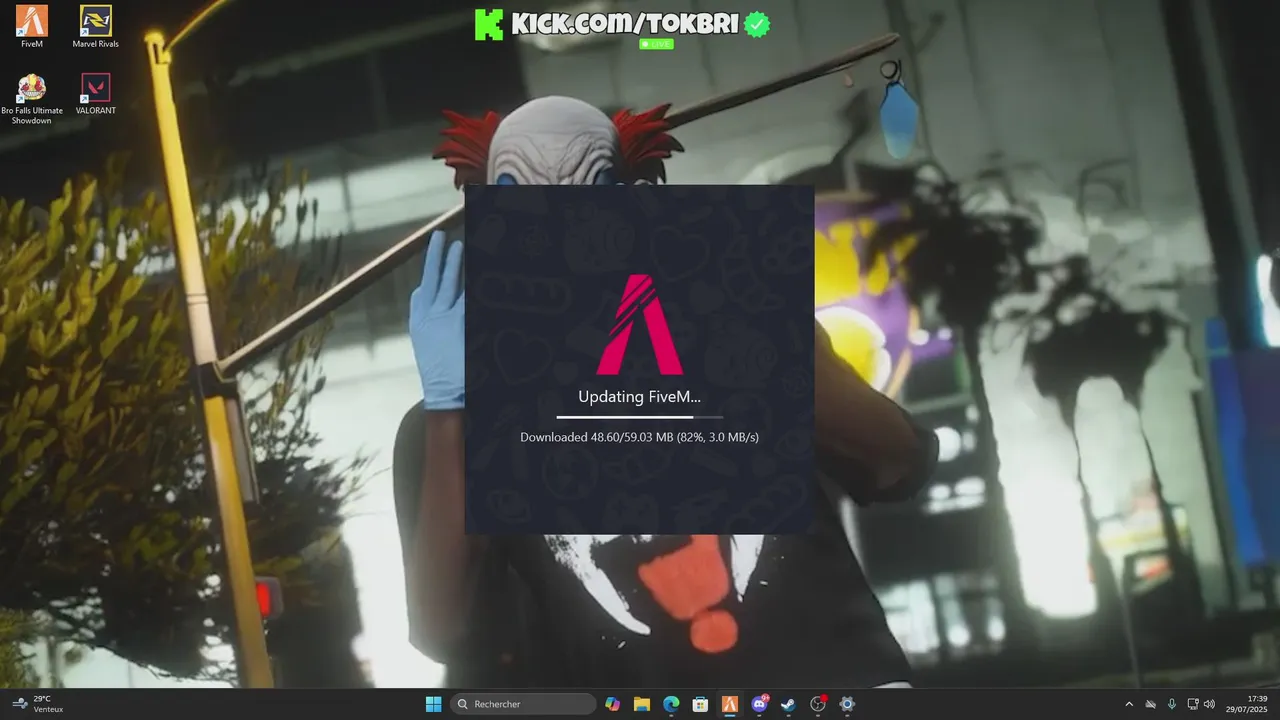Click the FiveM logo in updater window
The image size is (1280, 720).
tap(640, 324)
